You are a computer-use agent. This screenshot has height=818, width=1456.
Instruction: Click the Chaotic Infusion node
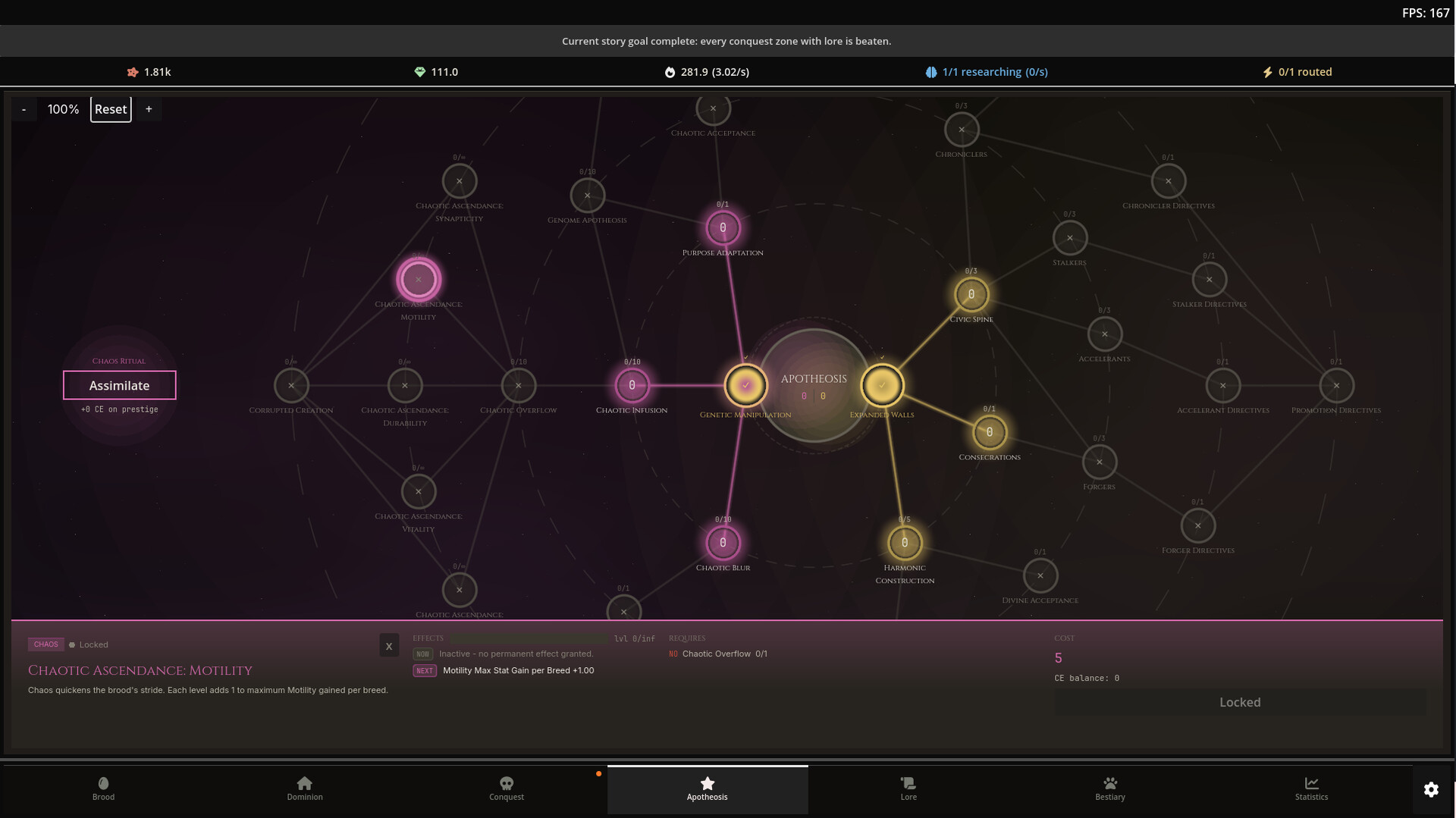632,385
